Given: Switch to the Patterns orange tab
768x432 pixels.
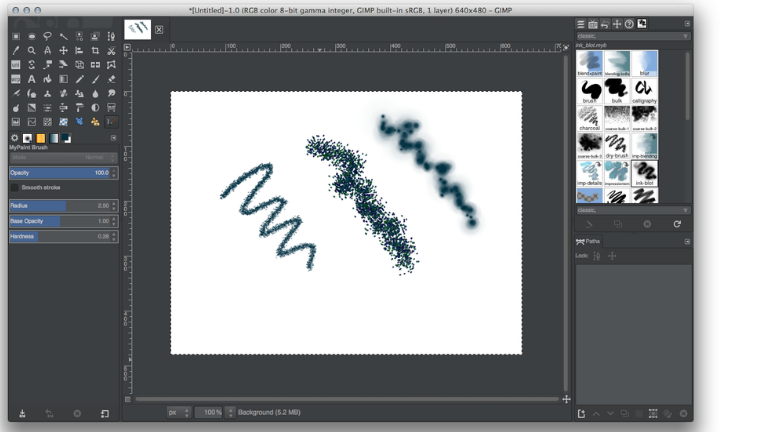Looking at the screenshot, I should click(41, 138).
